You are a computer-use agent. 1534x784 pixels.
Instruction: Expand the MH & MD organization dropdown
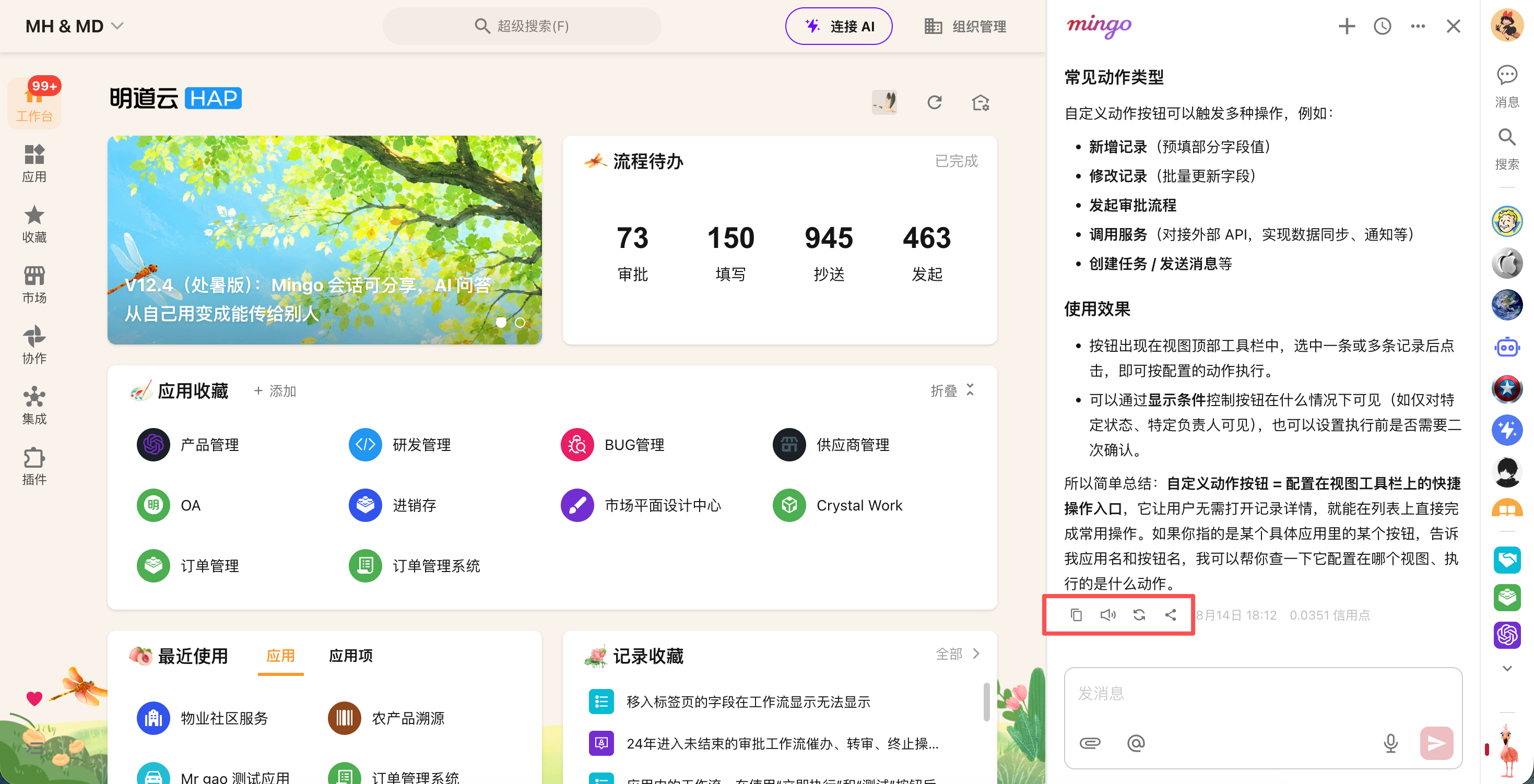pyautogui.click(x=75, y=26)
